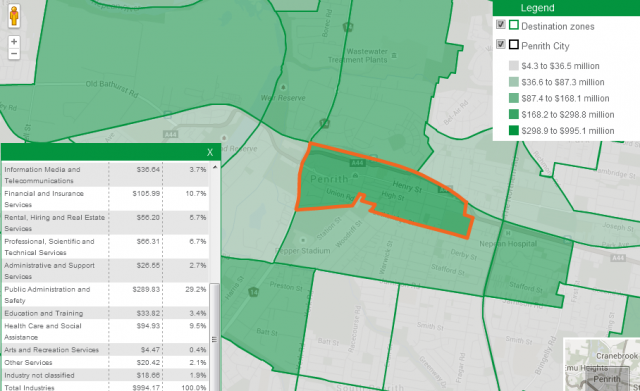Click the $994.17 total value

tap(146, 387)
